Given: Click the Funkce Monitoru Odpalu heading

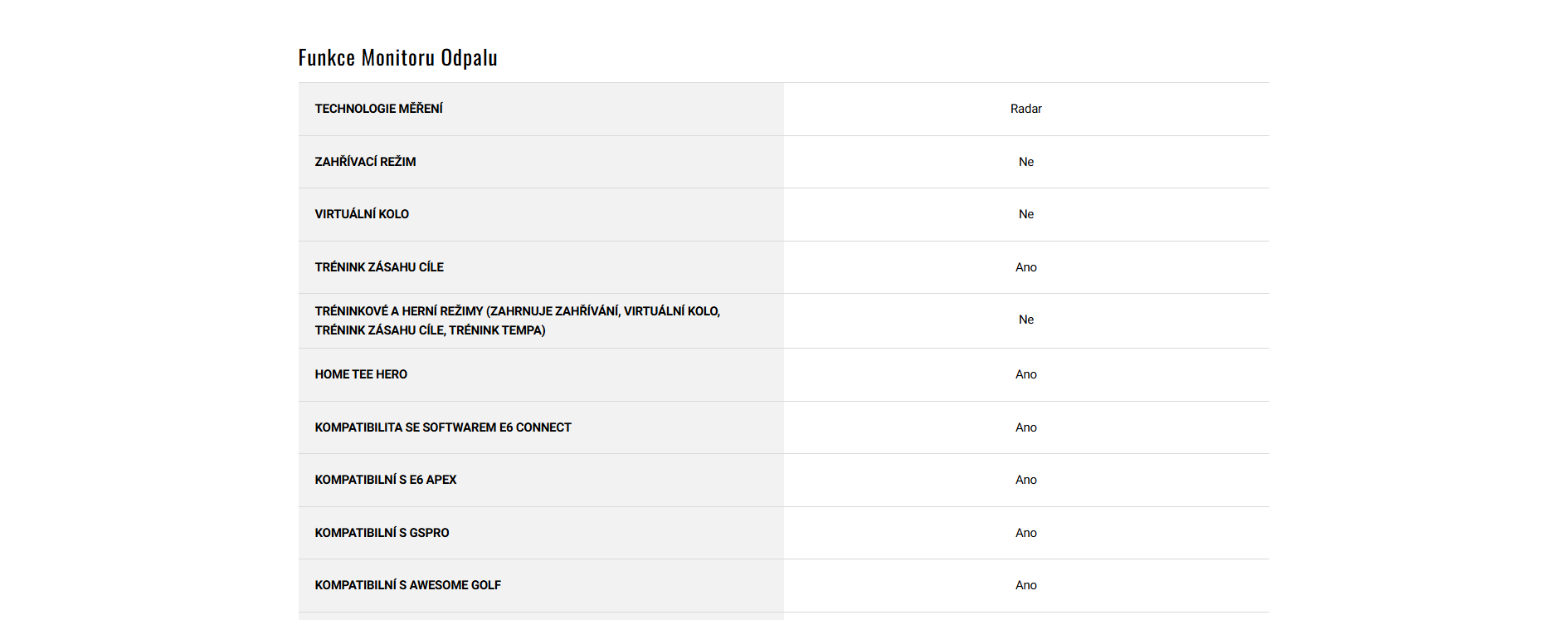Looking at the screenshot, I should pyautogui.click(x=397, y=57).
